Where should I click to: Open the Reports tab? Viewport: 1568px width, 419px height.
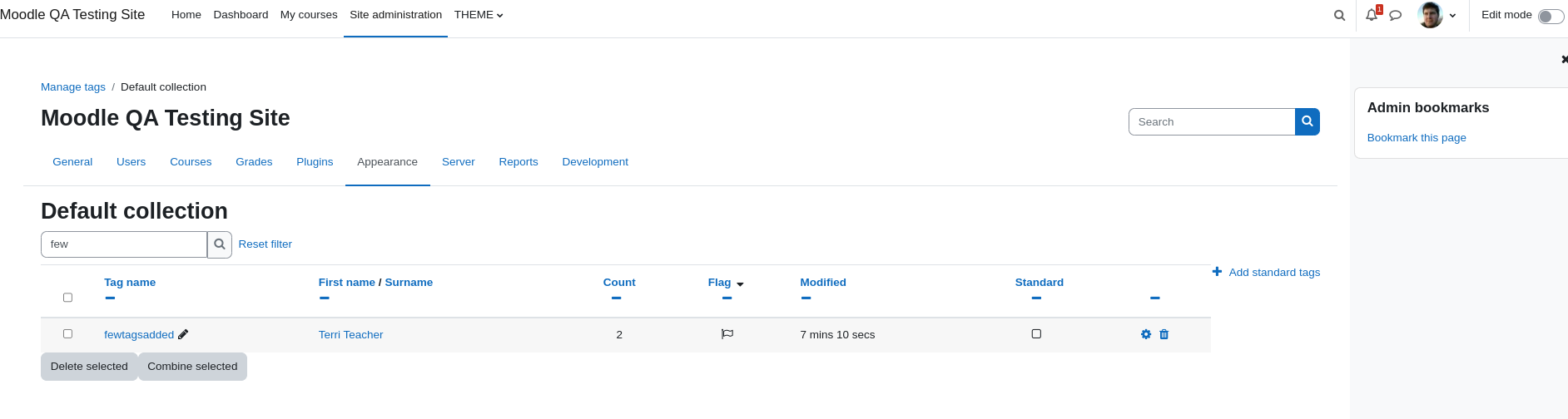coord(519,162)
